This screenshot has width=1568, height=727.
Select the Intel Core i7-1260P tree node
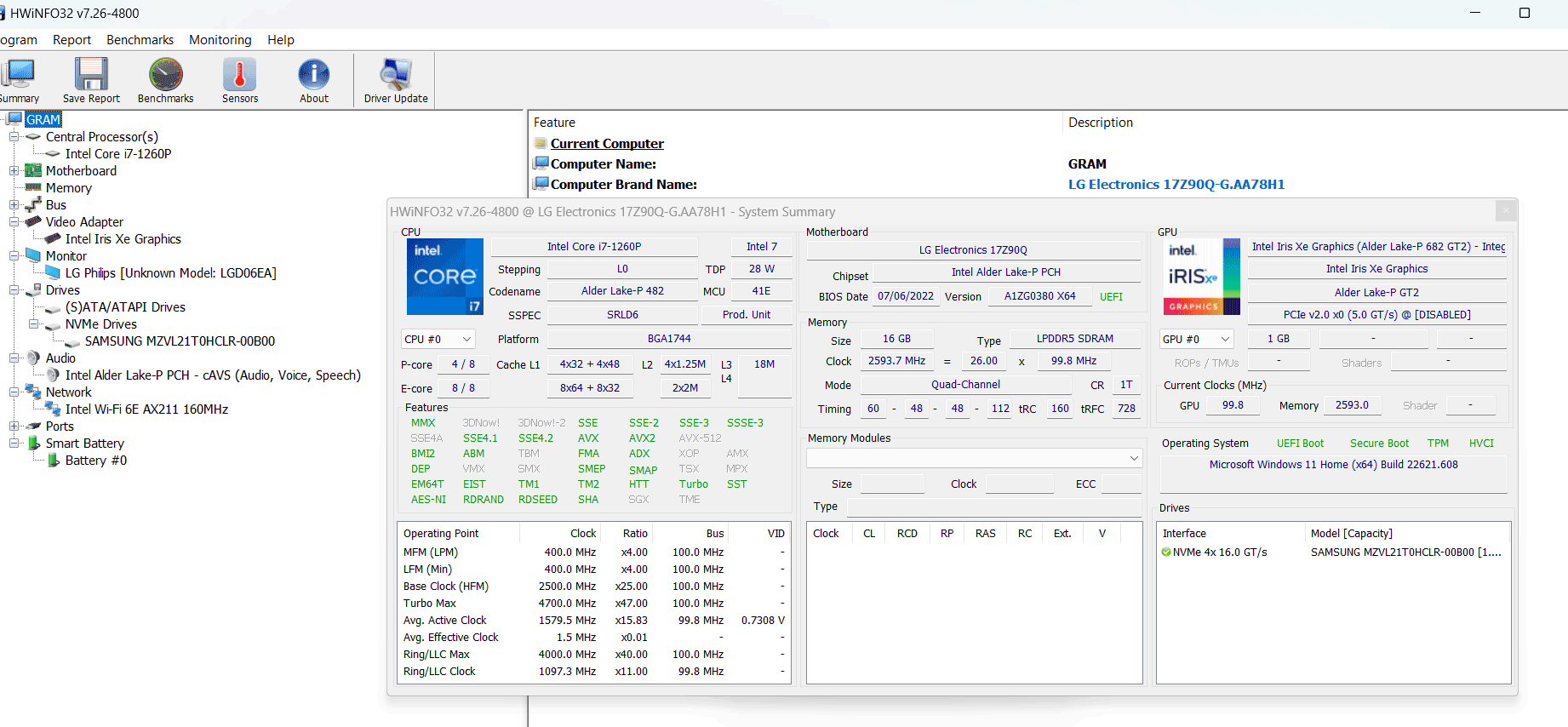click(x=118, y=154)
